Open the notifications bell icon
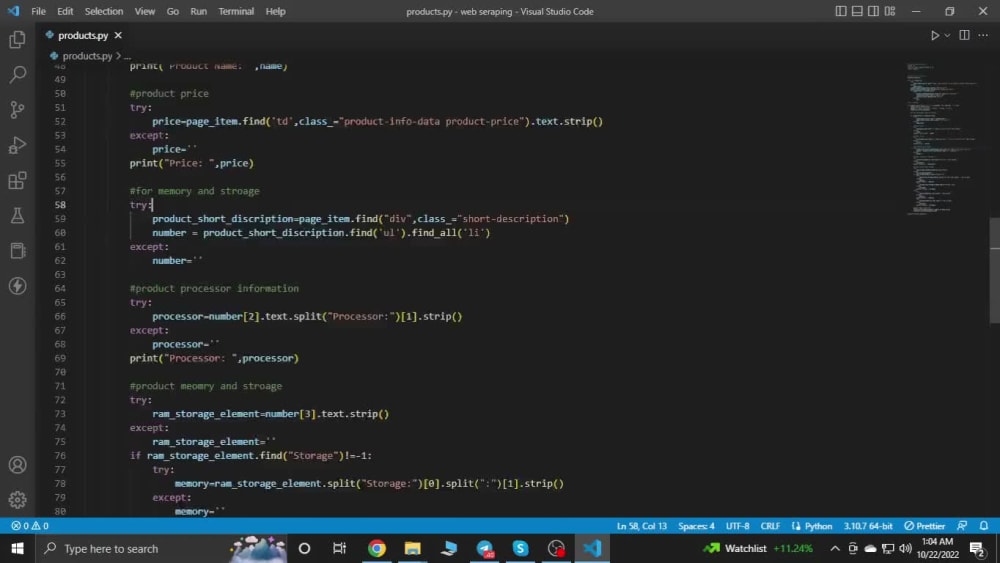This screenshot has height=563, width=1000. coord(984,526)
